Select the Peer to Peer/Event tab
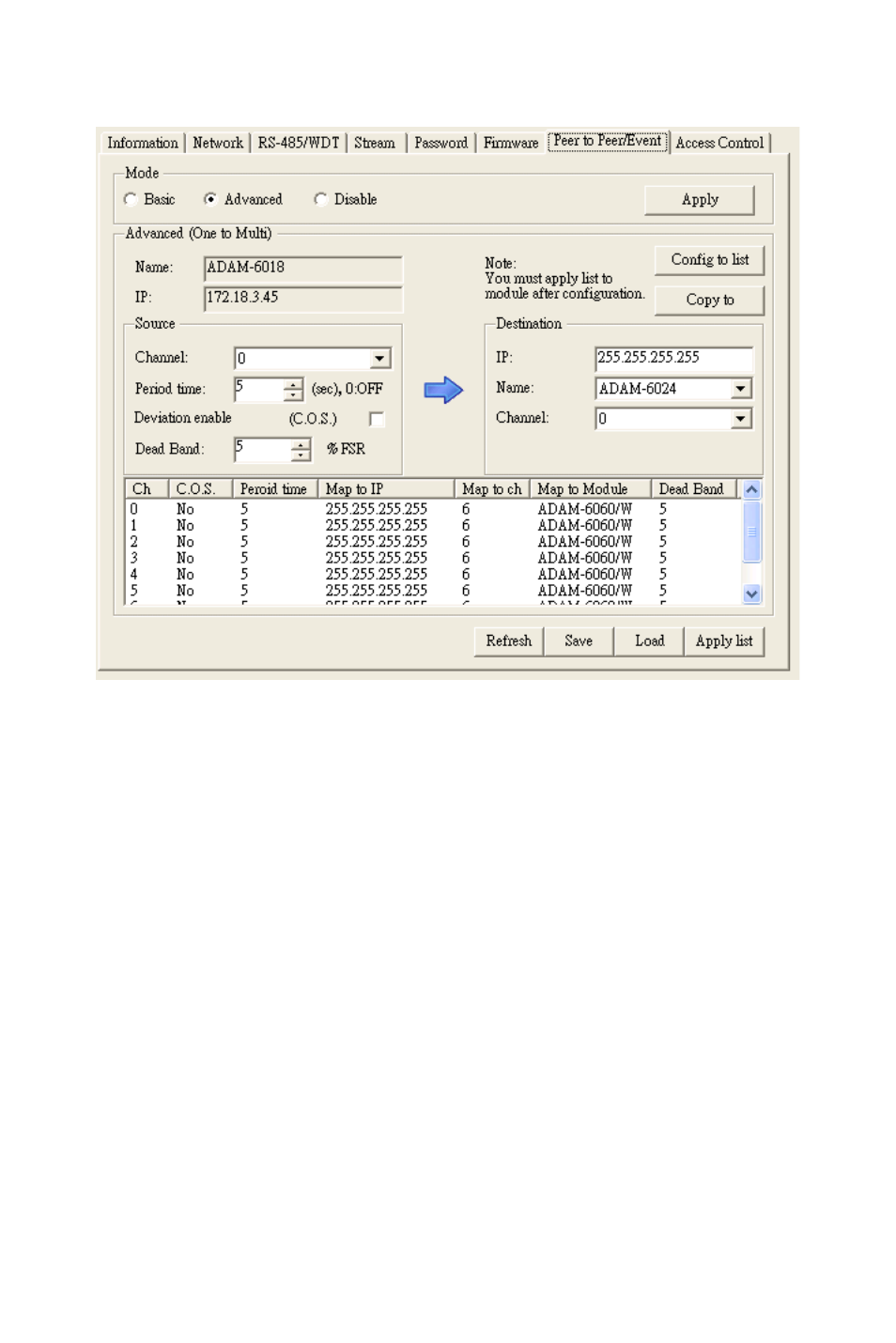 coord(608,141)
